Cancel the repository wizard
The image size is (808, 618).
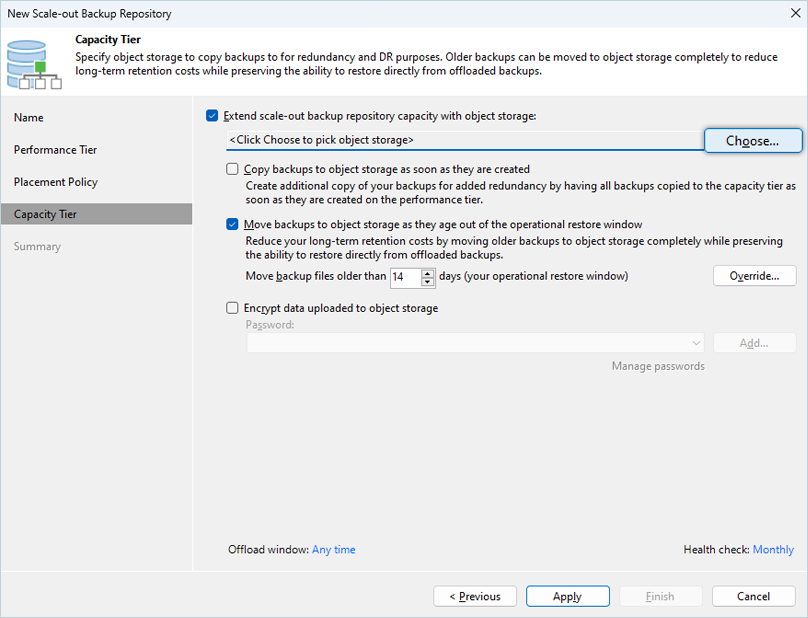click(753, 597)
